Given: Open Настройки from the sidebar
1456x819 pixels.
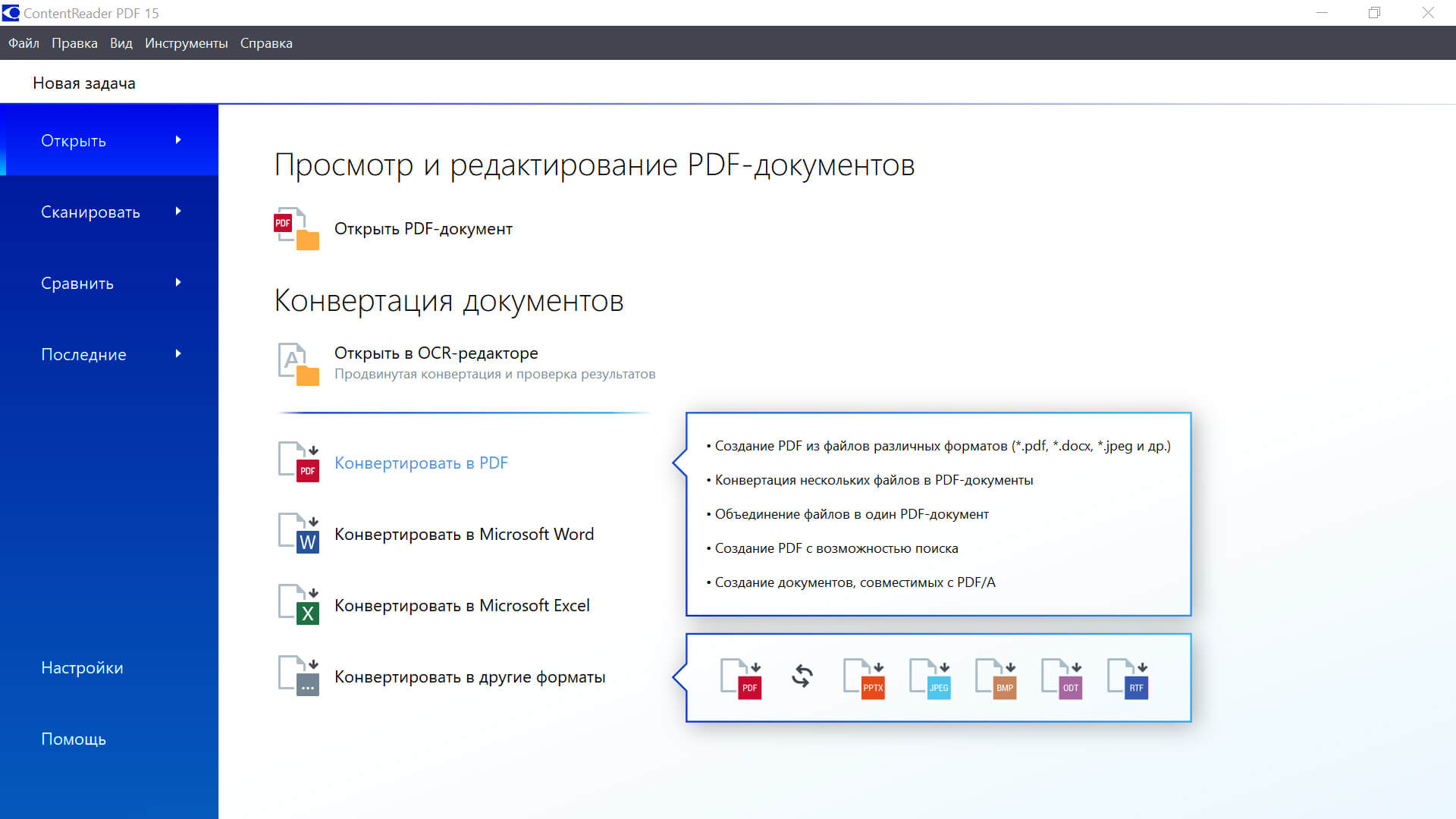Looking at the screenshot, I should (82, 667).
